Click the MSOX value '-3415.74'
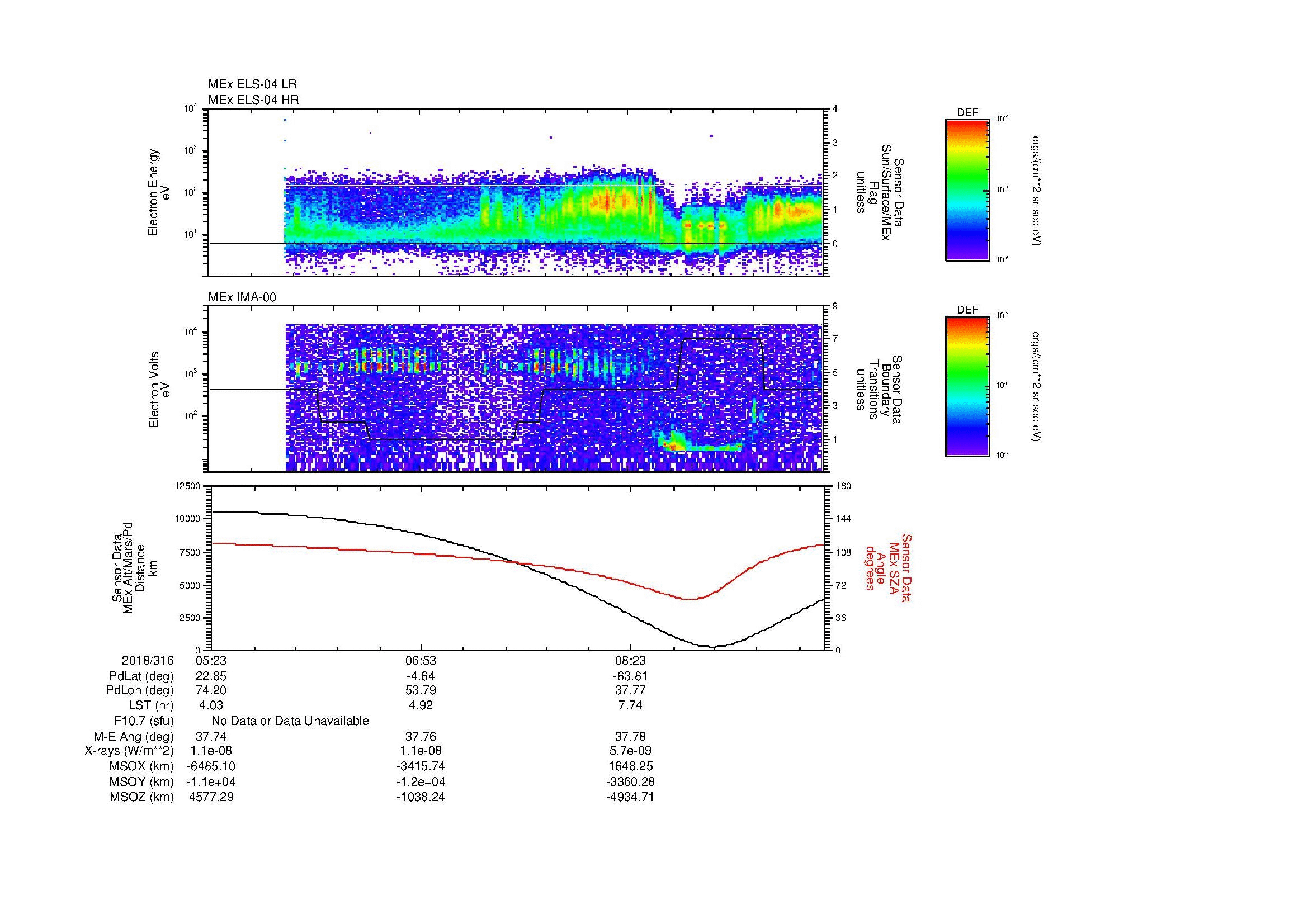The image size is (1308, 924). [x=421, y=766]
